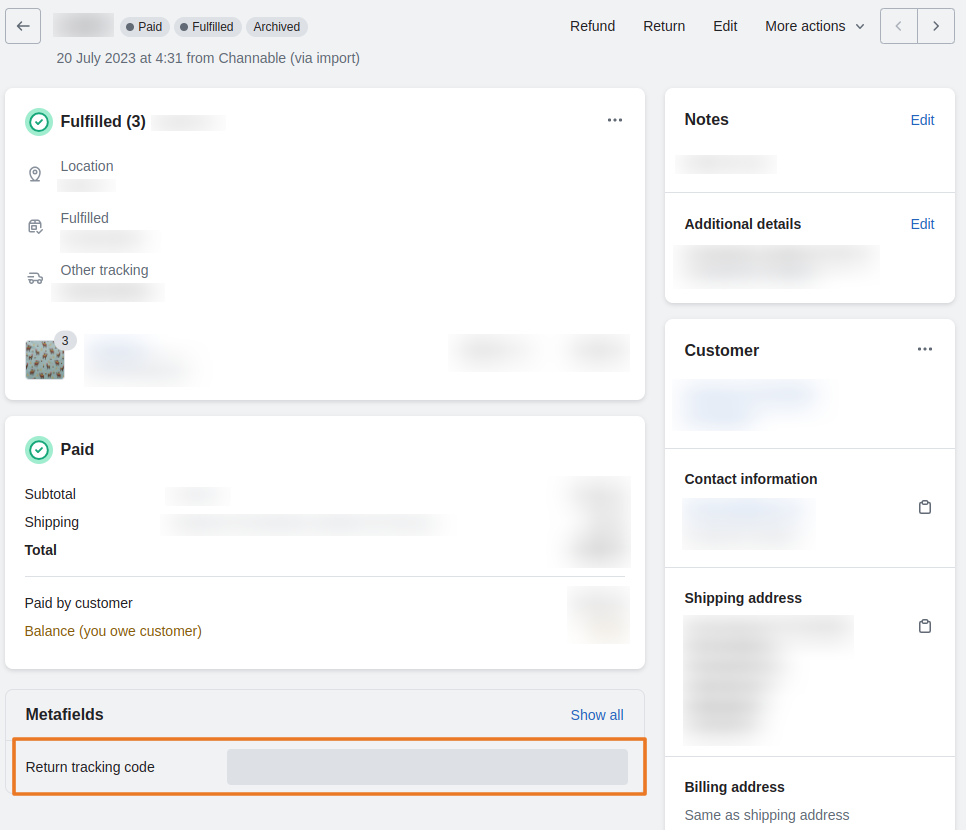Go to previous order arrow
The image size is (966, 830).
click(898, 26)
